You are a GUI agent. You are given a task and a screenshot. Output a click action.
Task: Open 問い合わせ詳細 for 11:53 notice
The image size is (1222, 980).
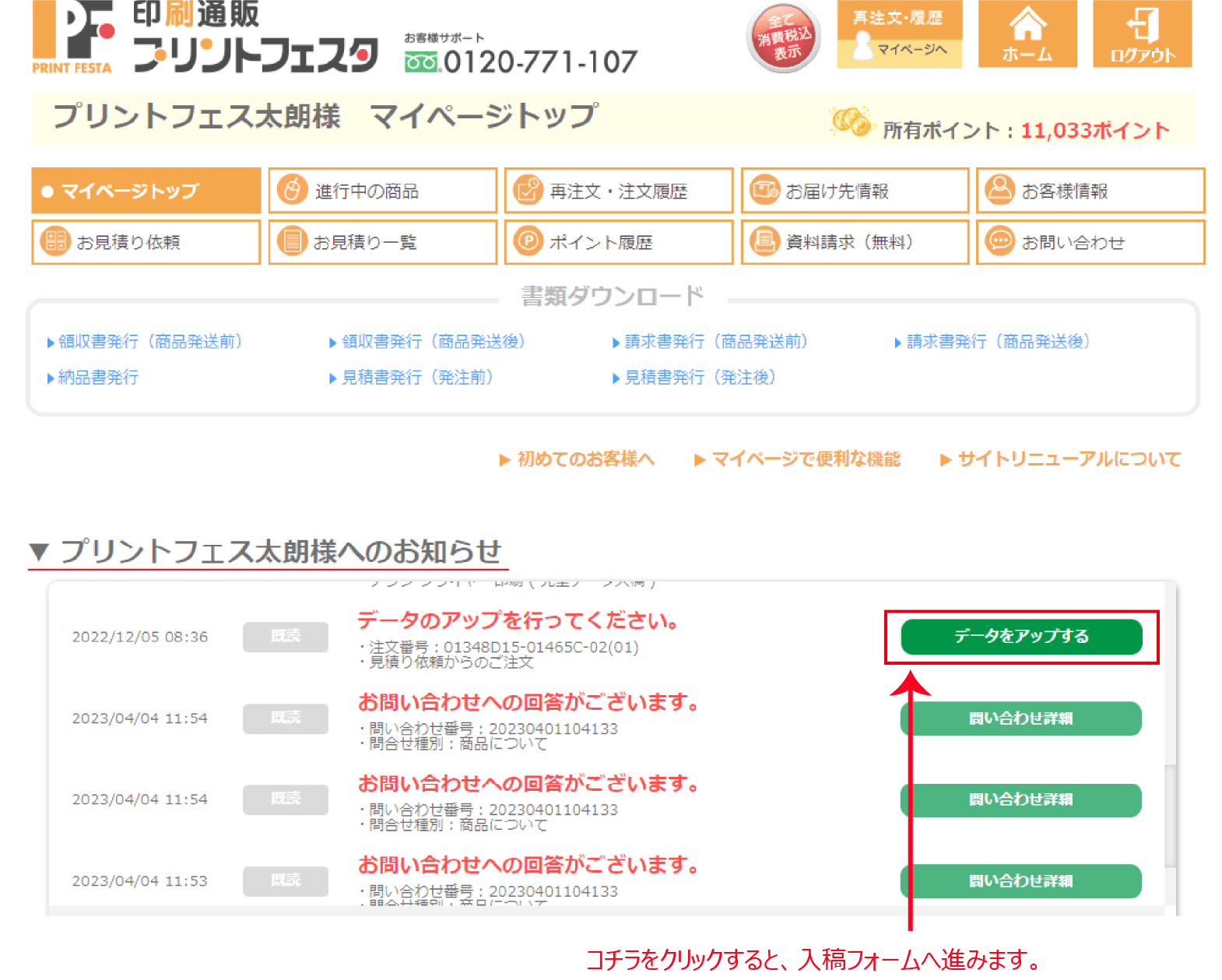click(1021, 881)
